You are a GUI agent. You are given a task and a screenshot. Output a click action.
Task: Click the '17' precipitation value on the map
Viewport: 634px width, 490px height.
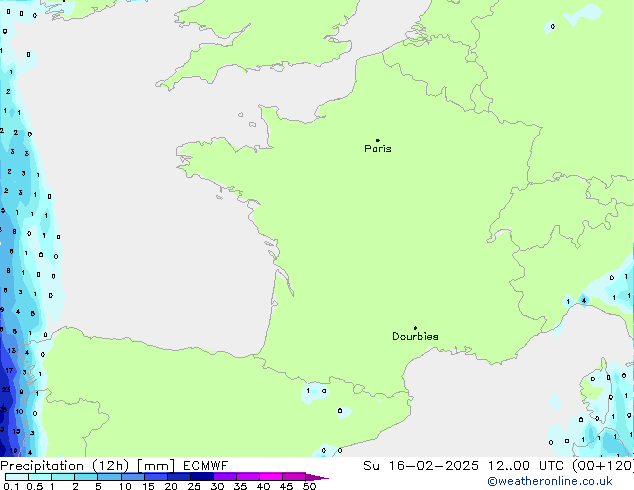click(9, 370)
